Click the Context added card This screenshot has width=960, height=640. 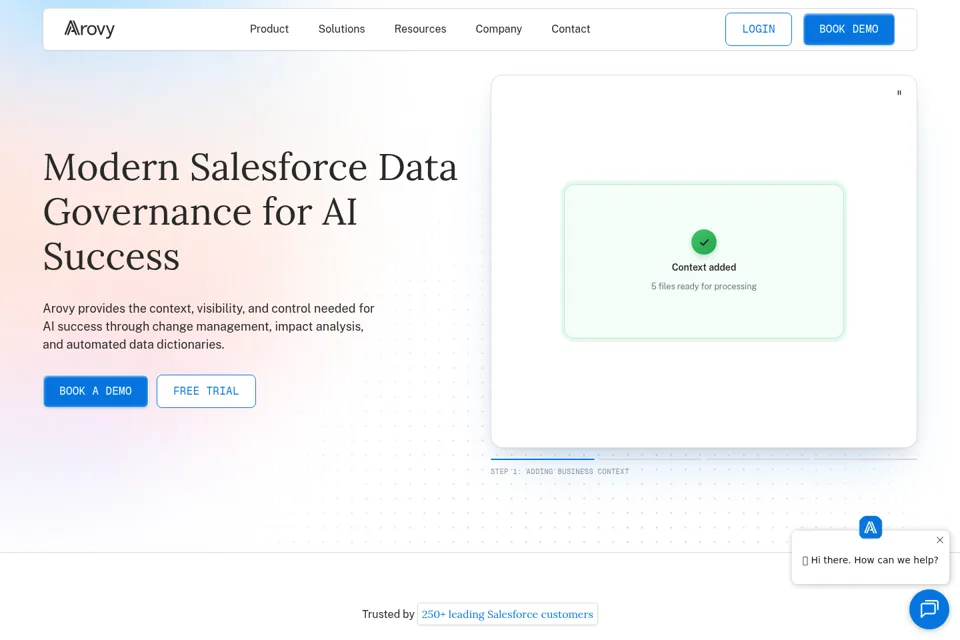tap(703, 261)
